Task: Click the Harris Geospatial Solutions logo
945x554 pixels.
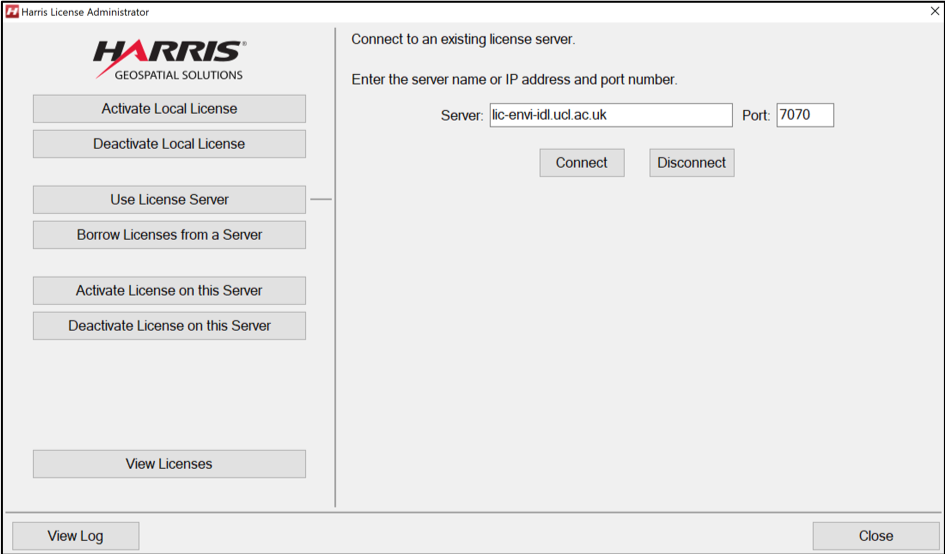Action: pyautogui.click(x=169, y=60)
